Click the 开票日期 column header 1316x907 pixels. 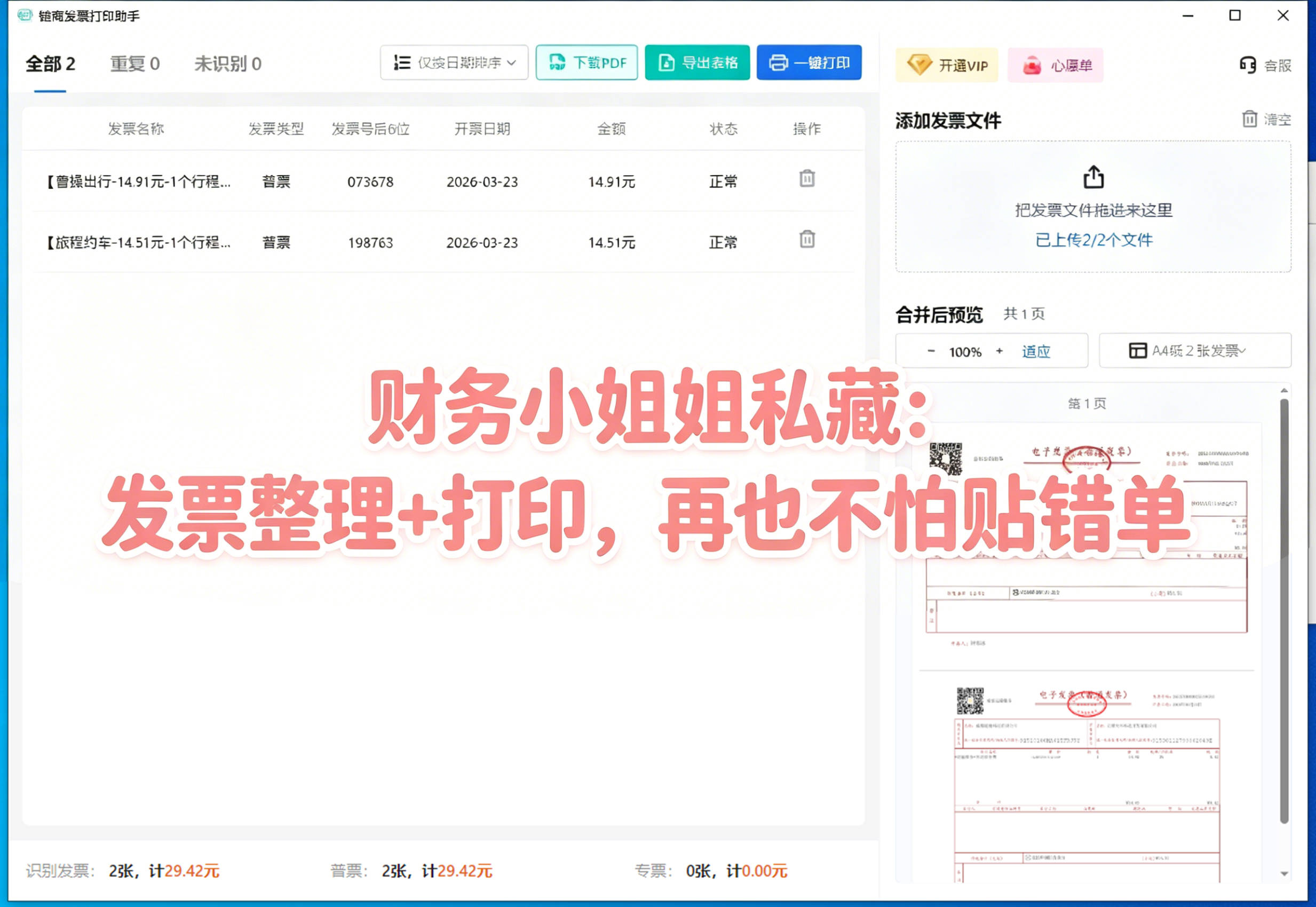[482, 129]
